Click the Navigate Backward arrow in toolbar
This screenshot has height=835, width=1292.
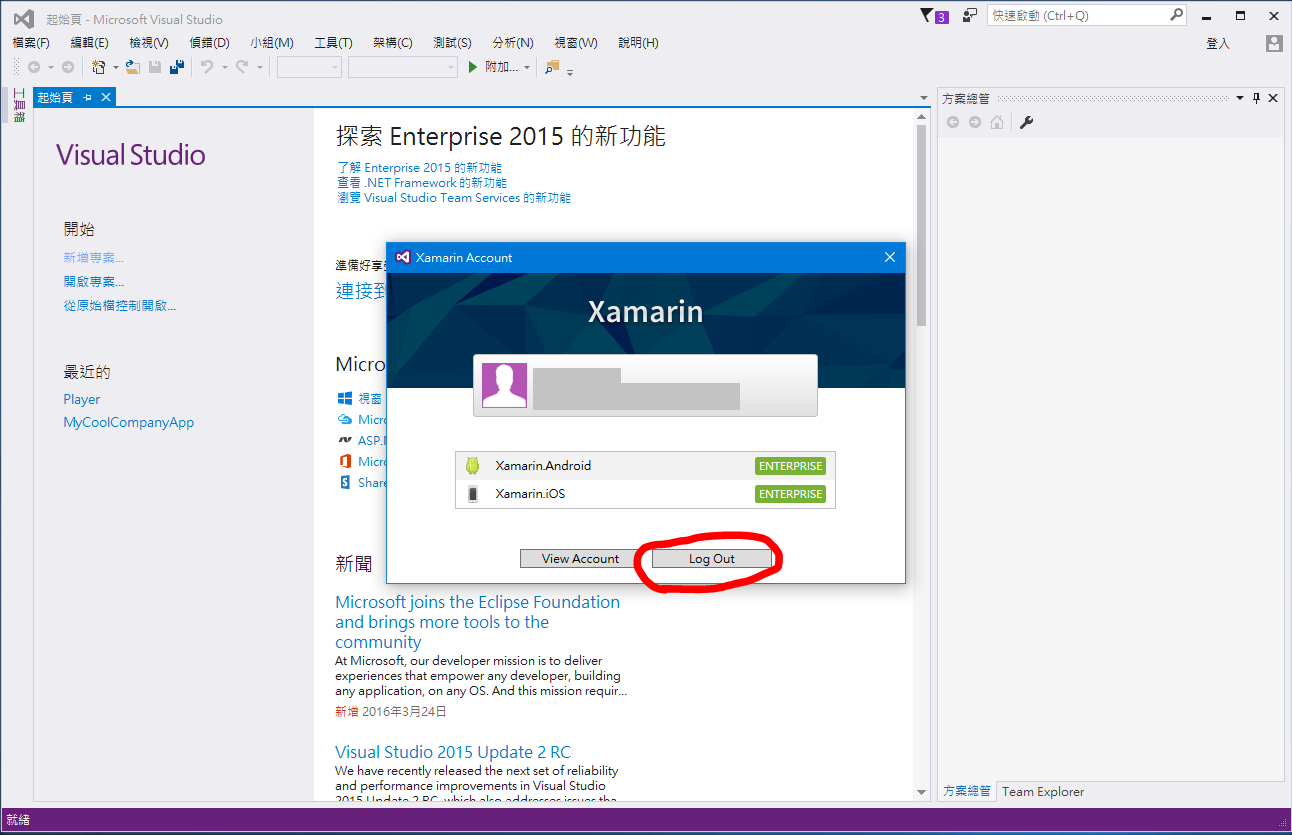point(34,67)
